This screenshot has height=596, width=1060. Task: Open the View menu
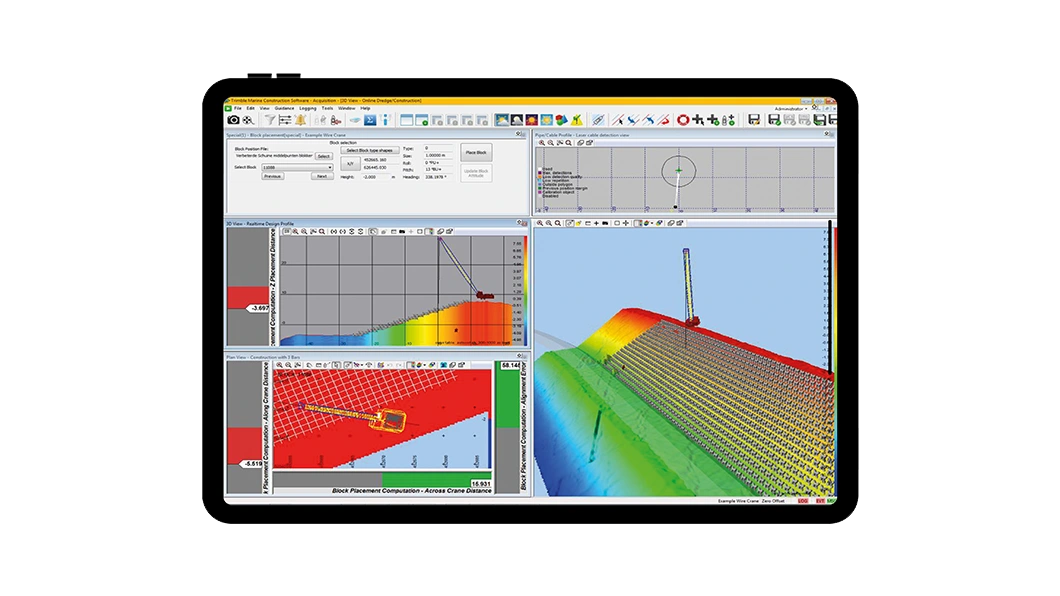coord(264,108)
